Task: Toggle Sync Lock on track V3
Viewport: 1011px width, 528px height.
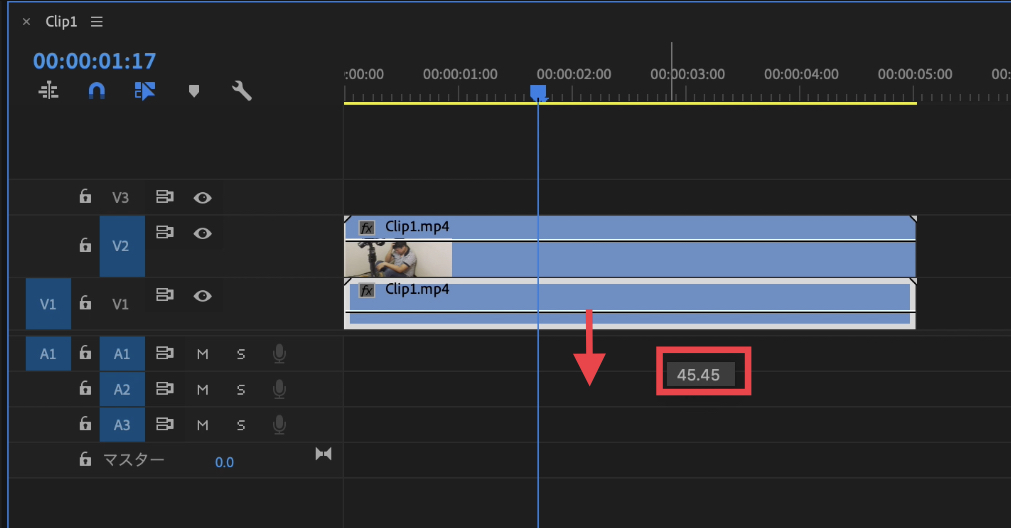Action: (x=164, y=198)
